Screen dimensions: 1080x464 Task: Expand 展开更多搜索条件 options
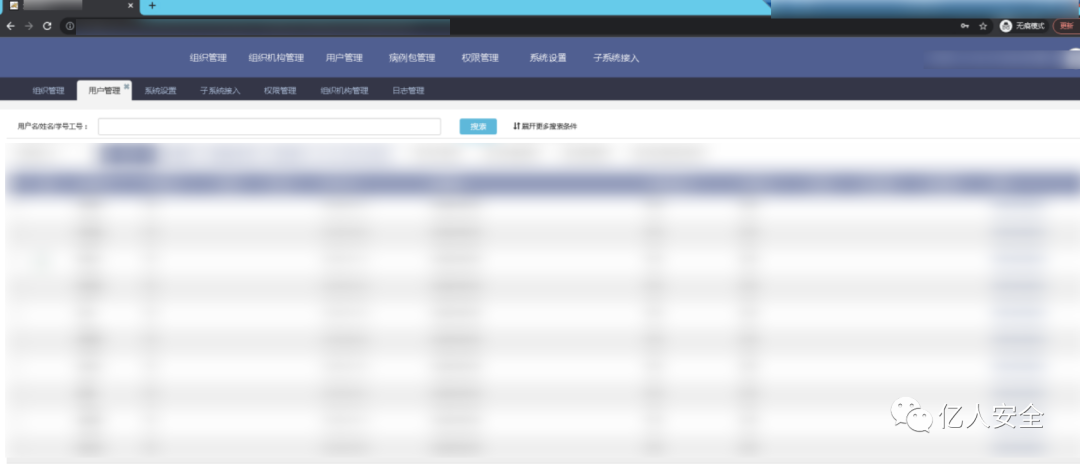click(545, 127)
